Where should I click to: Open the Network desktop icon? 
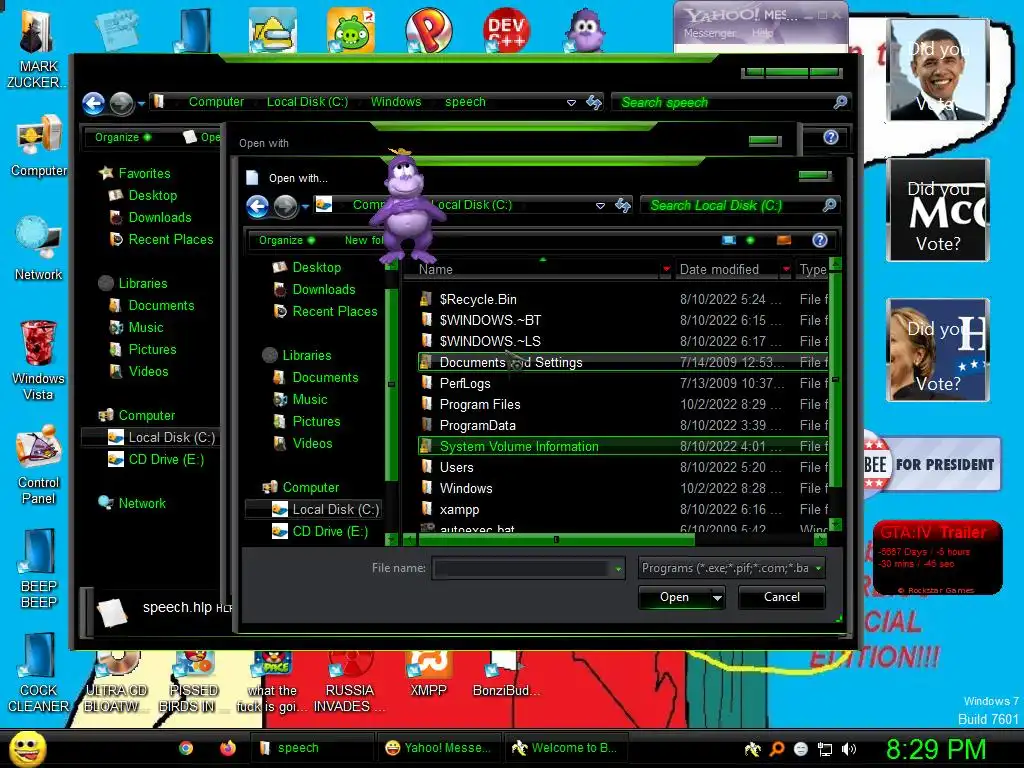pos(39,249)
